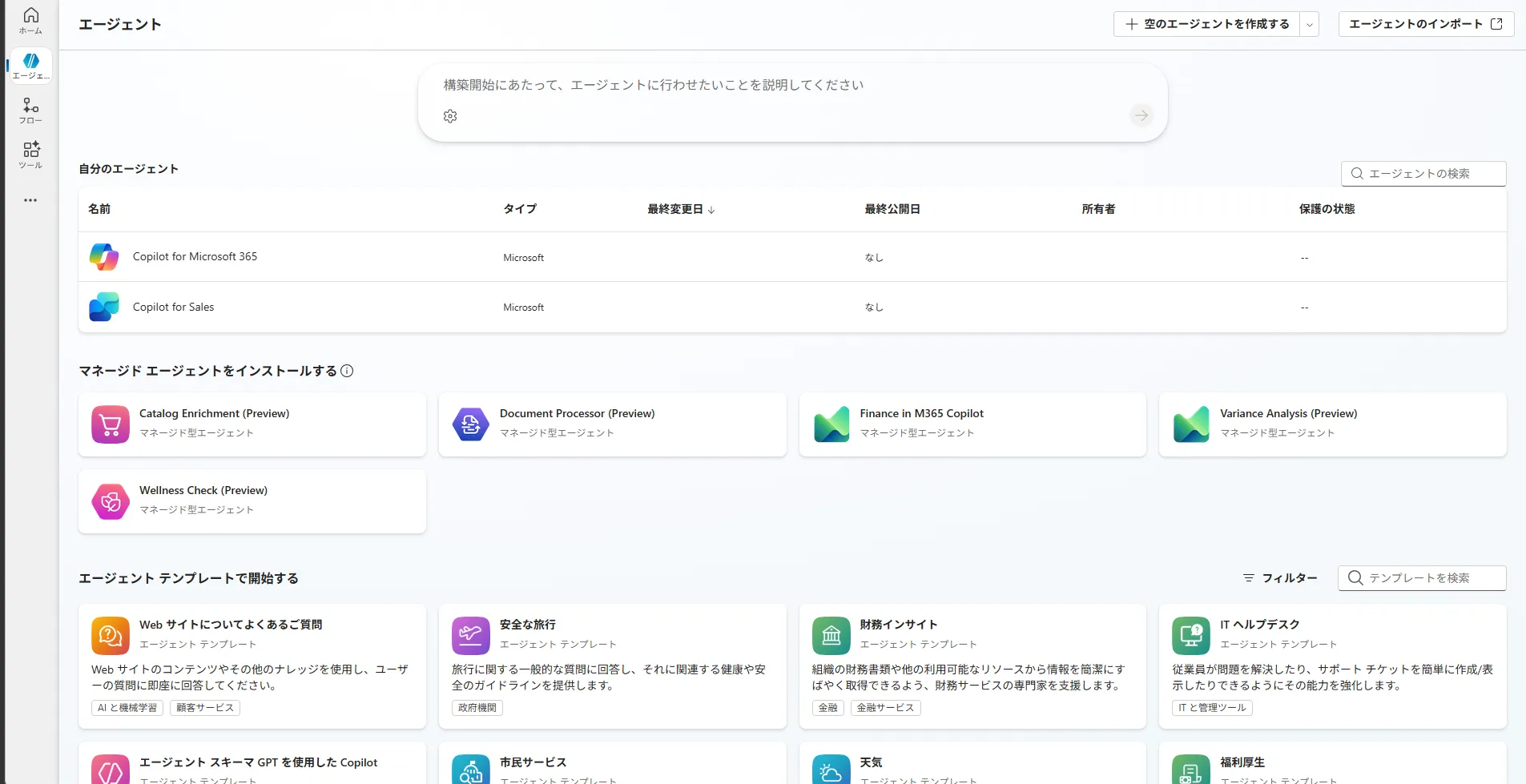1526x784 pixels.
Task: Select the 市民サービス template title
Action: (533, 762)
